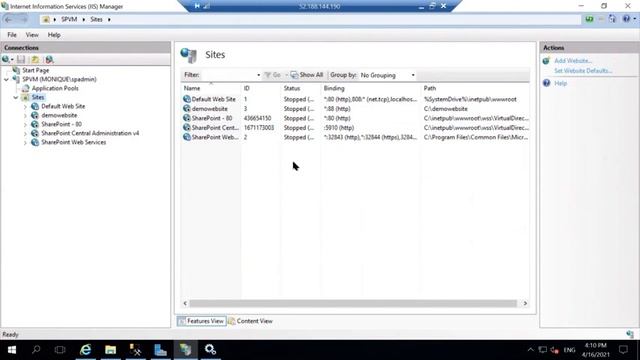Image resolution: width=640 pixels, height=360 pixels.
Task: Click the Delete Connection icon in Connections toolbar
Action: 49,60
